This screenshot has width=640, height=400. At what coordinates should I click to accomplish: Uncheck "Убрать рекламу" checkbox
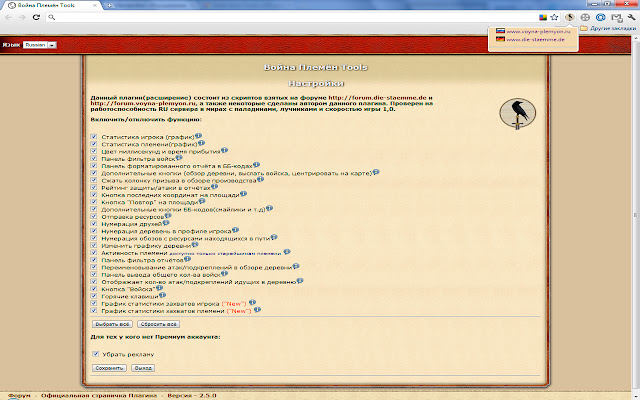point(94,353)
